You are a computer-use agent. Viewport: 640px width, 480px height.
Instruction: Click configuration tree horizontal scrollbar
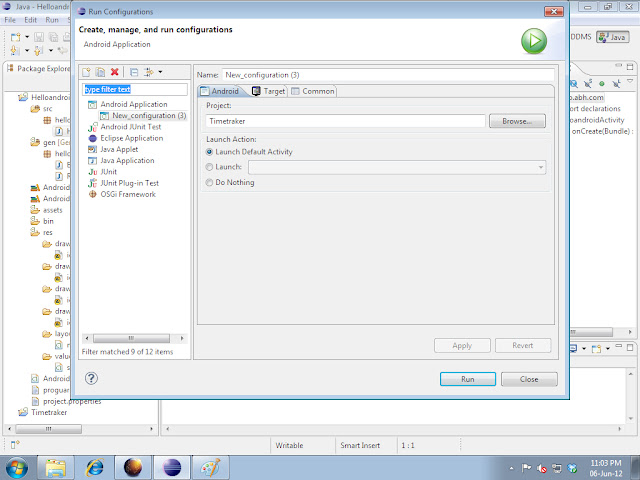click(x=131, y=338)
